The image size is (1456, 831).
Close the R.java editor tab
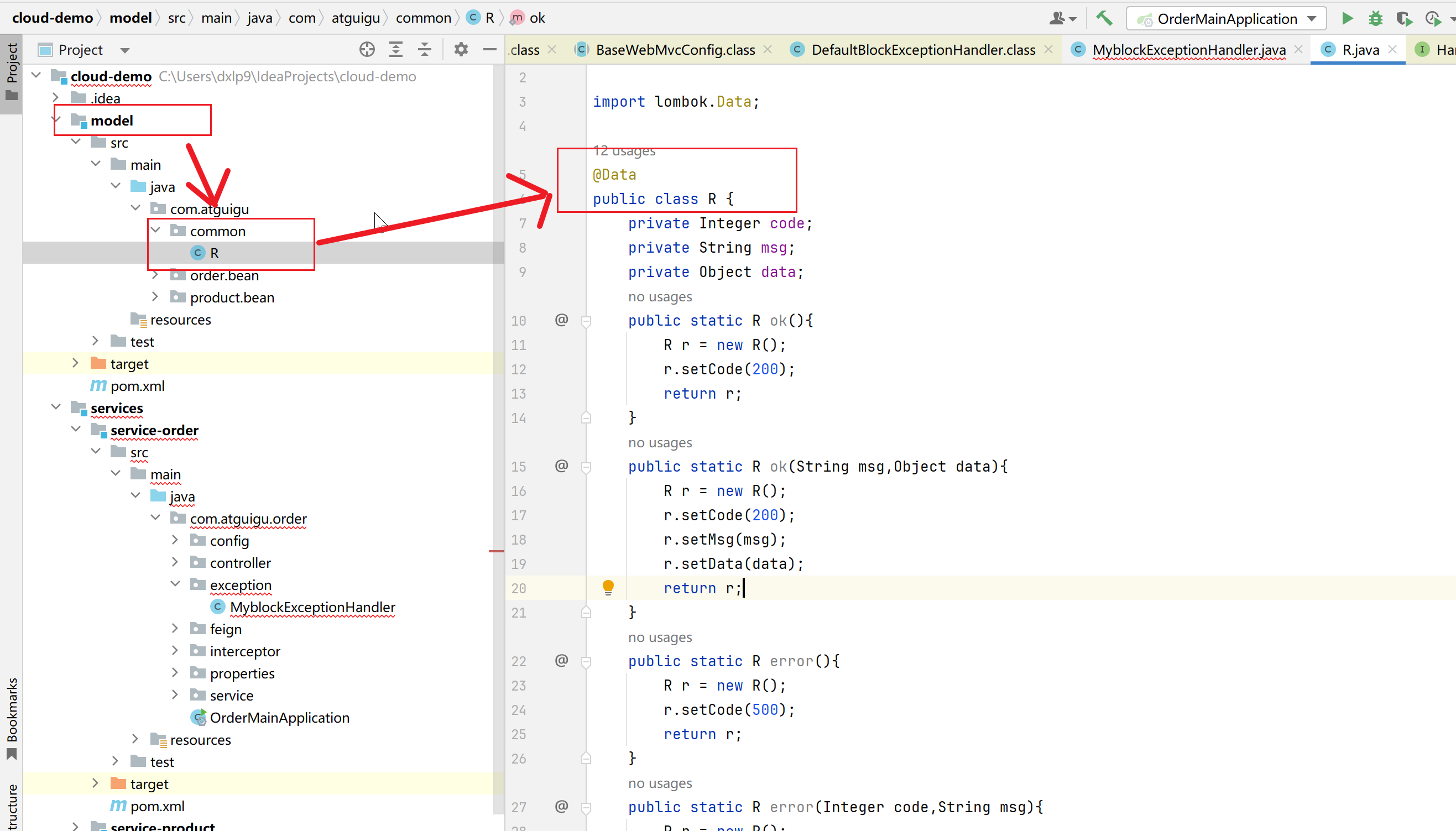(1392, 50)
